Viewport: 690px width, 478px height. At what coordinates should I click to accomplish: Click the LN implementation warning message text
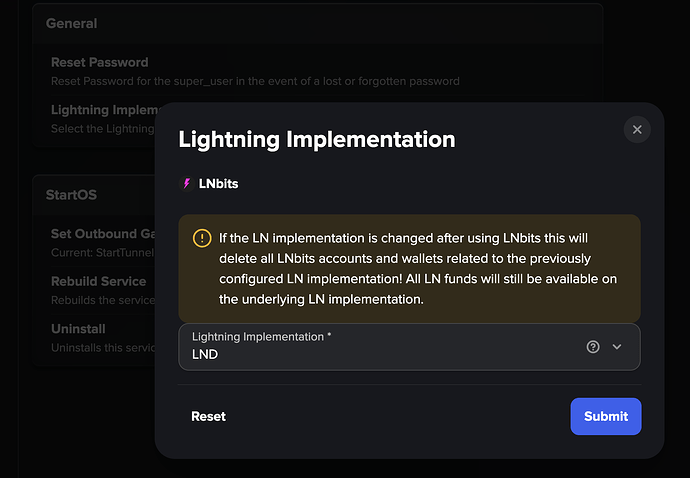click(x=418, y=268)
